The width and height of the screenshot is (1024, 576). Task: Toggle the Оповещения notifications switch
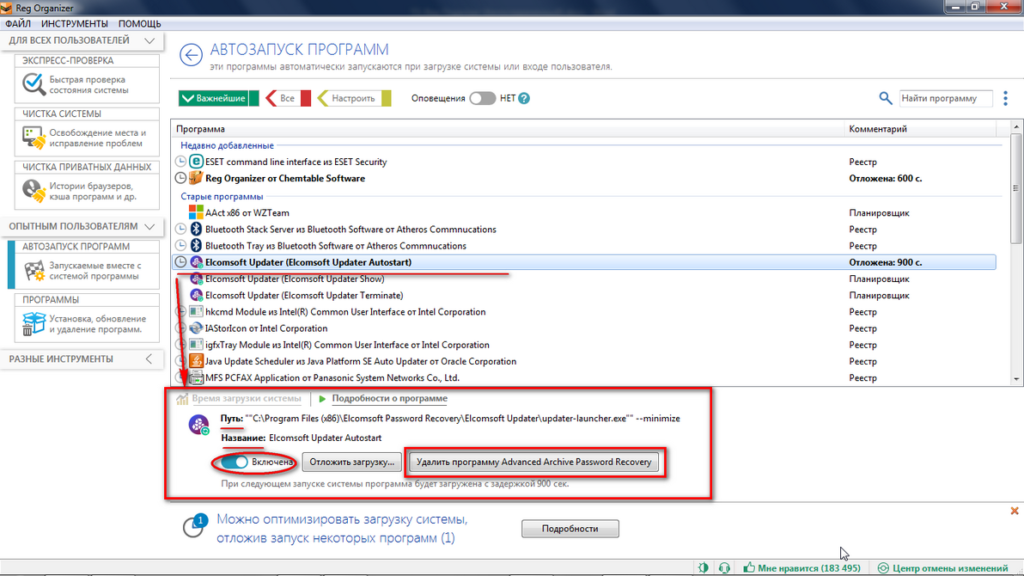[482, 98]
